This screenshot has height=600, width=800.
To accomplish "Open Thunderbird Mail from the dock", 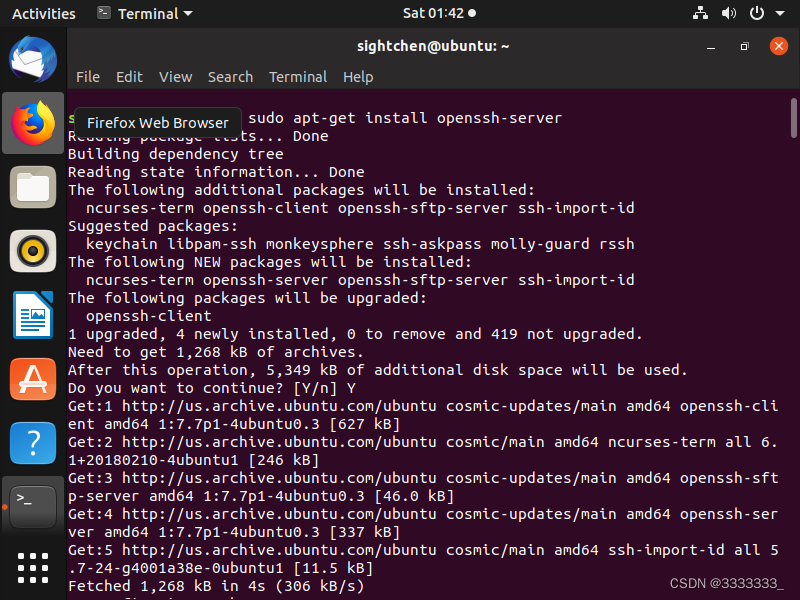I will point(33,59).
